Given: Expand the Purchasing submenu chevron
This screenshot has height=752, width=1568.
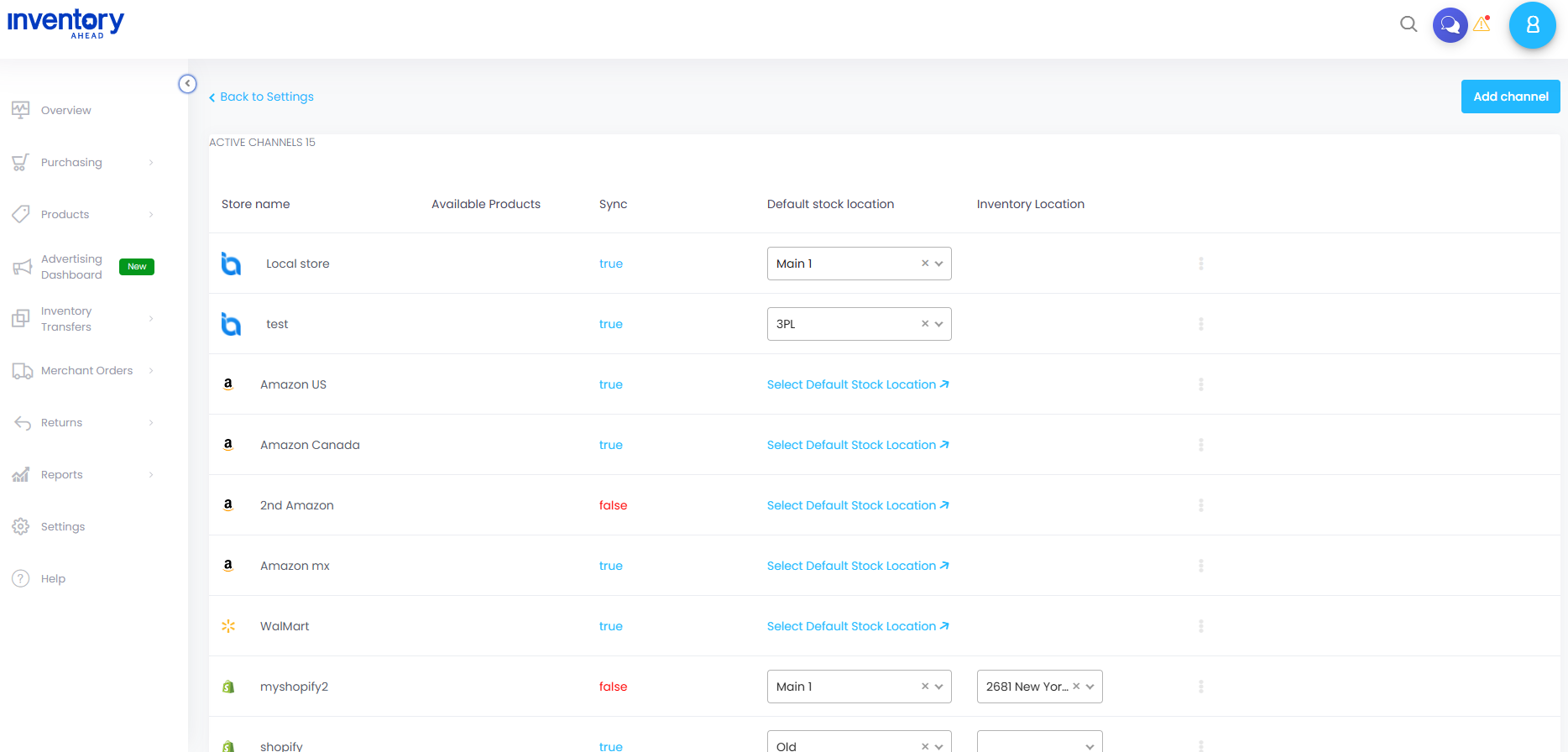Looking at the screenshot, I should 151,162.
